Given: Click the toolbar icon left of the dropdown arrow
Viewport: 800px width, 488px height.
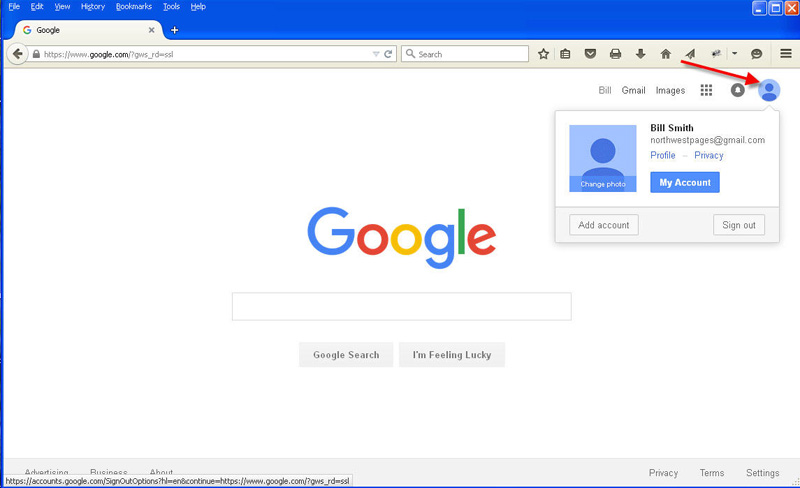Looking at the screenshot, I should [716, 54].
